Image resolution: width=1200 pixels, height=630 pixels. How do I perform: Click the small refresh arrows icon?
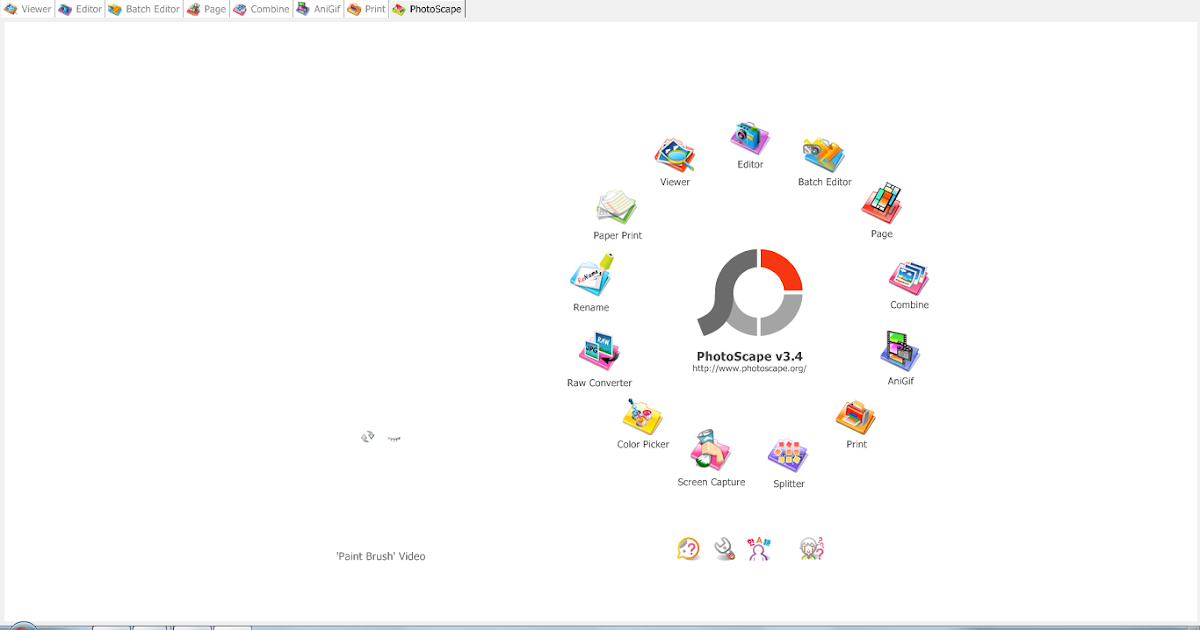[368, 437]
